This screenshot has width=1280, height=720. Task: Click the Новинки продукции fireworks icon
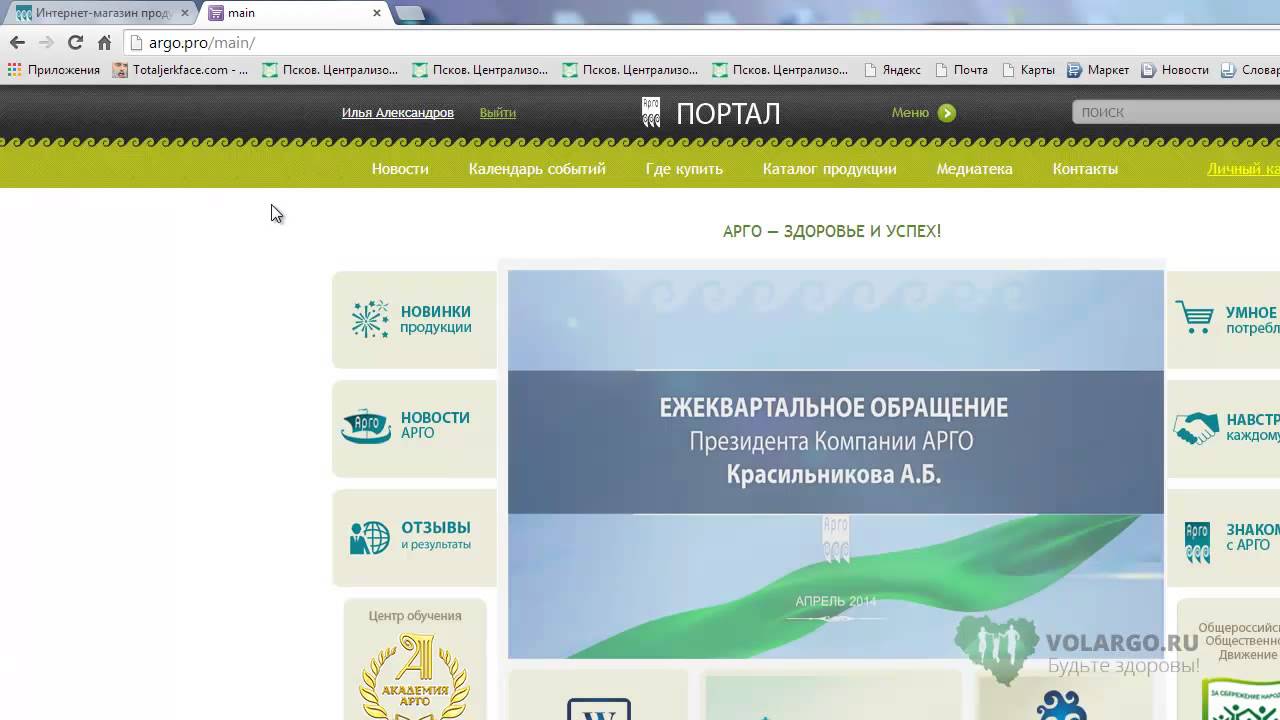[370, 319]
